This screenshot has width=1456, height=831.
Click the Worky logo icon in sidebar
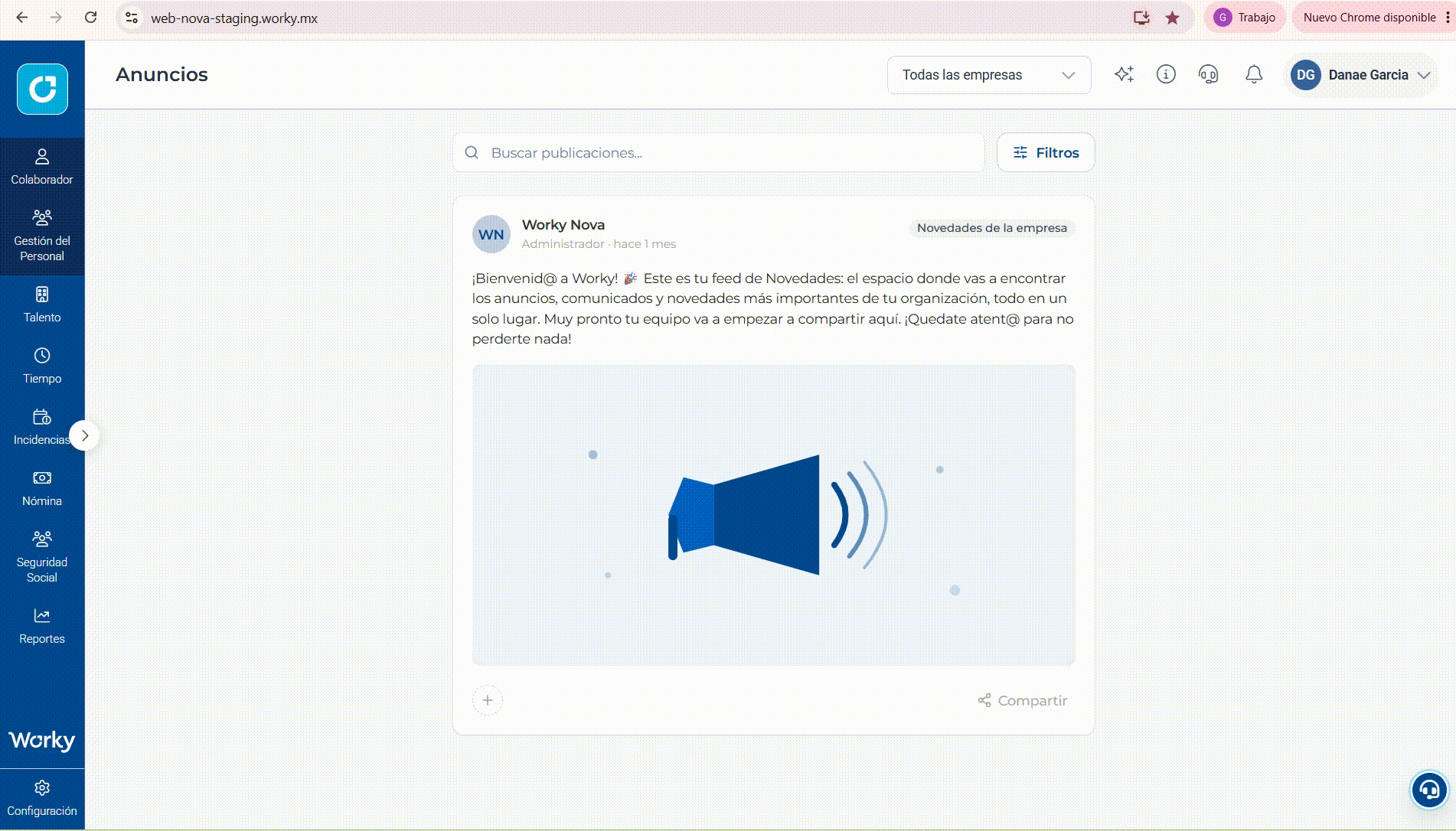[42, 89]
